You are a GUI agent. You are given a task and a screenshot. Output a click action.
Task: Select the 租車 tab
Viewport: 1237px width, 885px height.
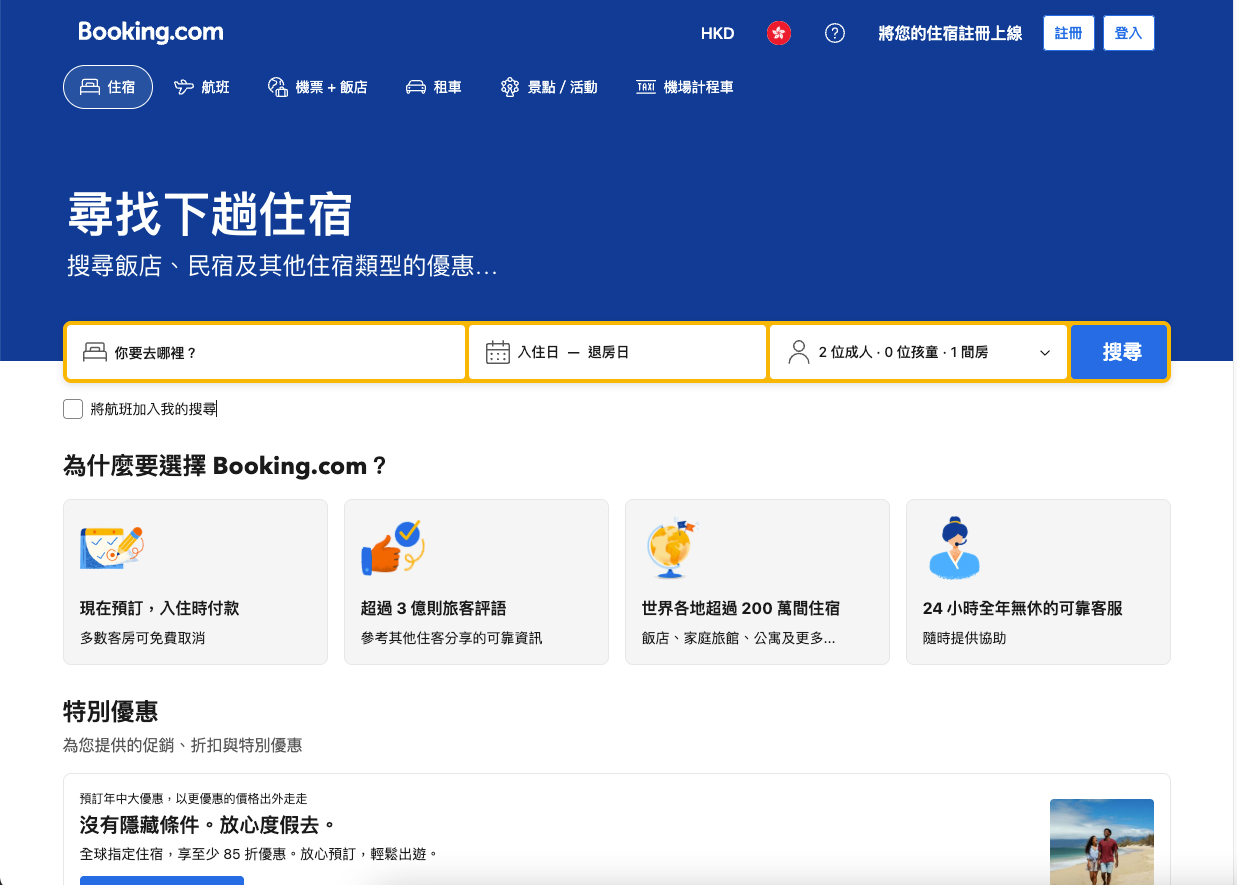(x=433, y=87)
